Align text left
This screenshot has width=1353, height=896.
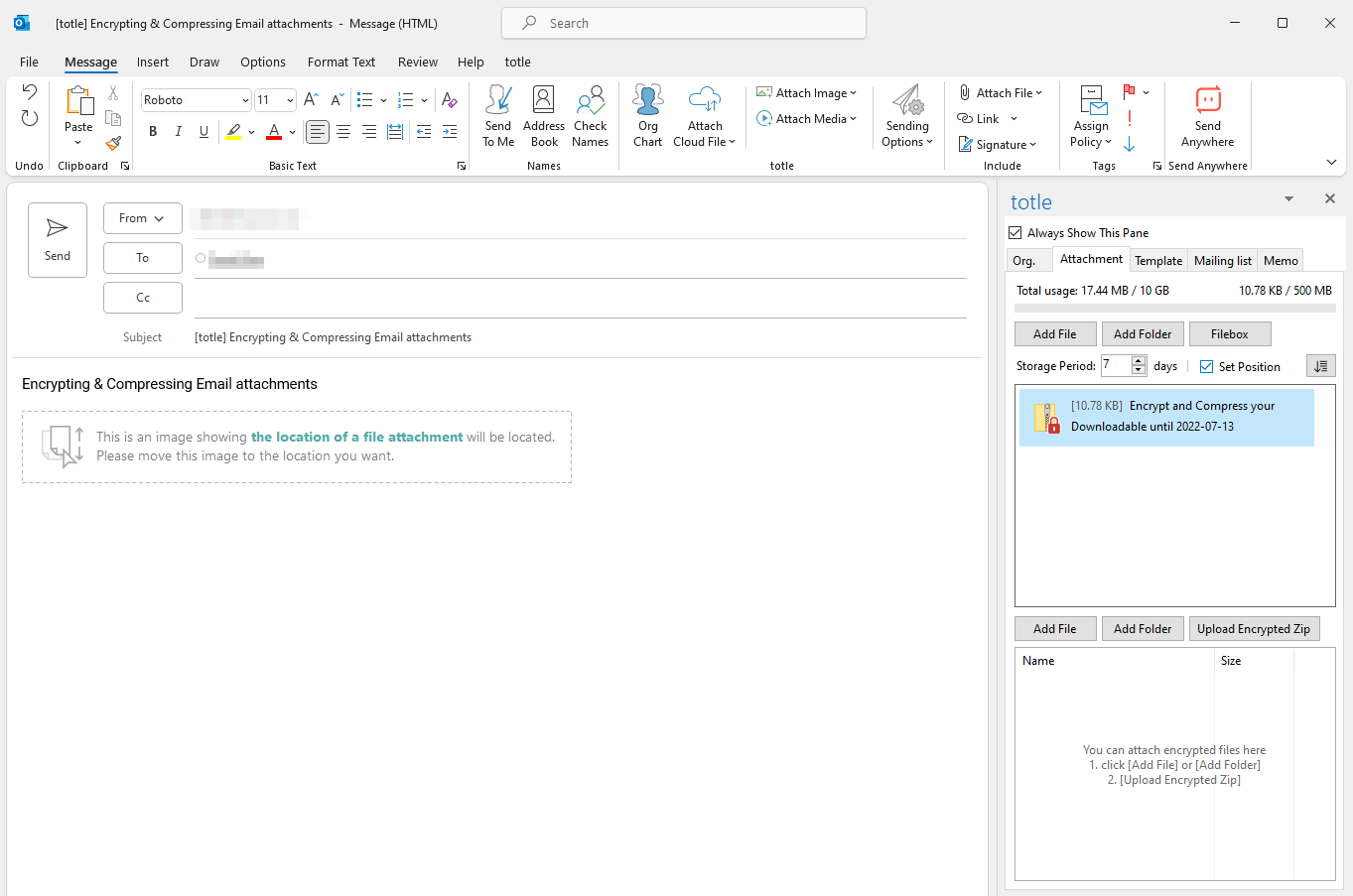point(318,131)
